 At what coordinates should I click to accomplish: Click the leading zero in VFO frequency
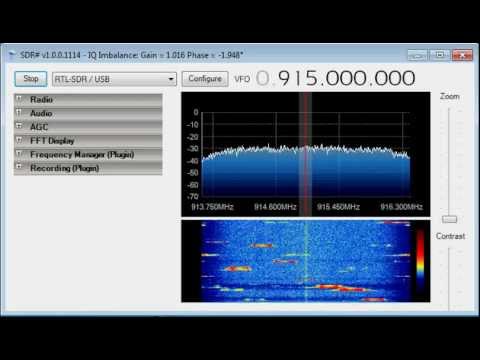click(x=263, y=78)
